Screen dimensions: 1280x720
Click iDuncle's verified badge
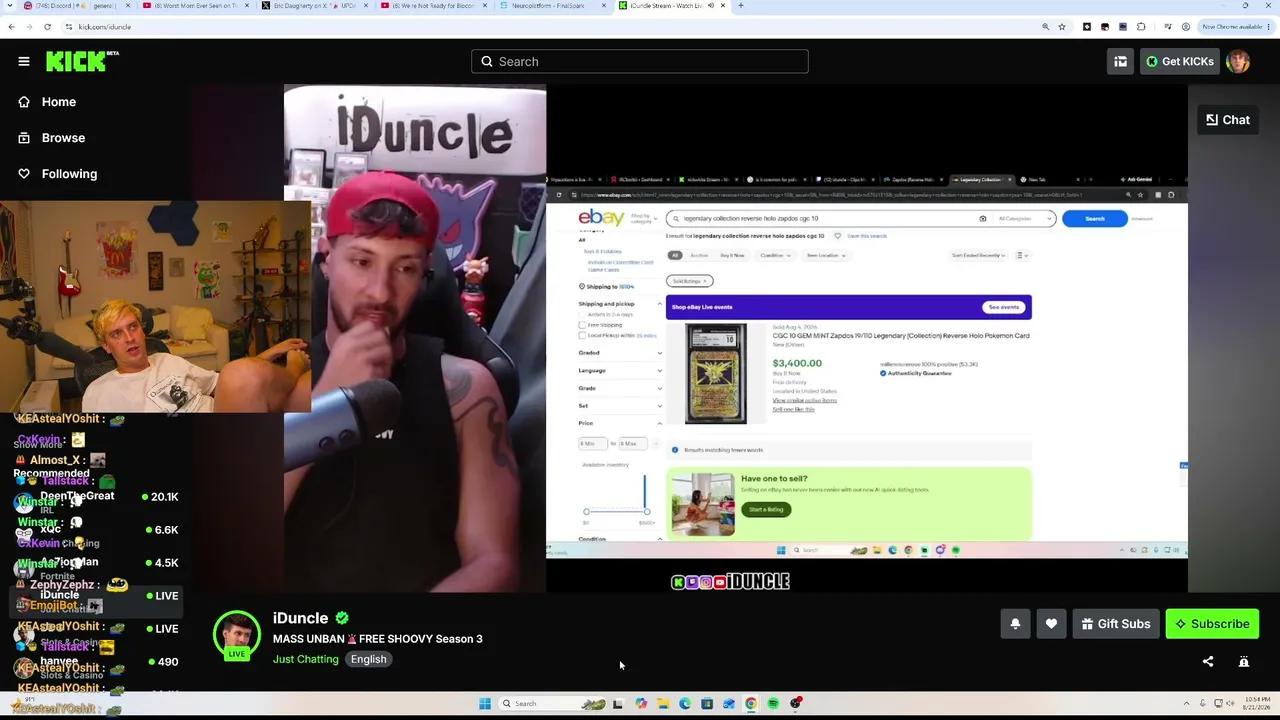(x=342, y=618)
